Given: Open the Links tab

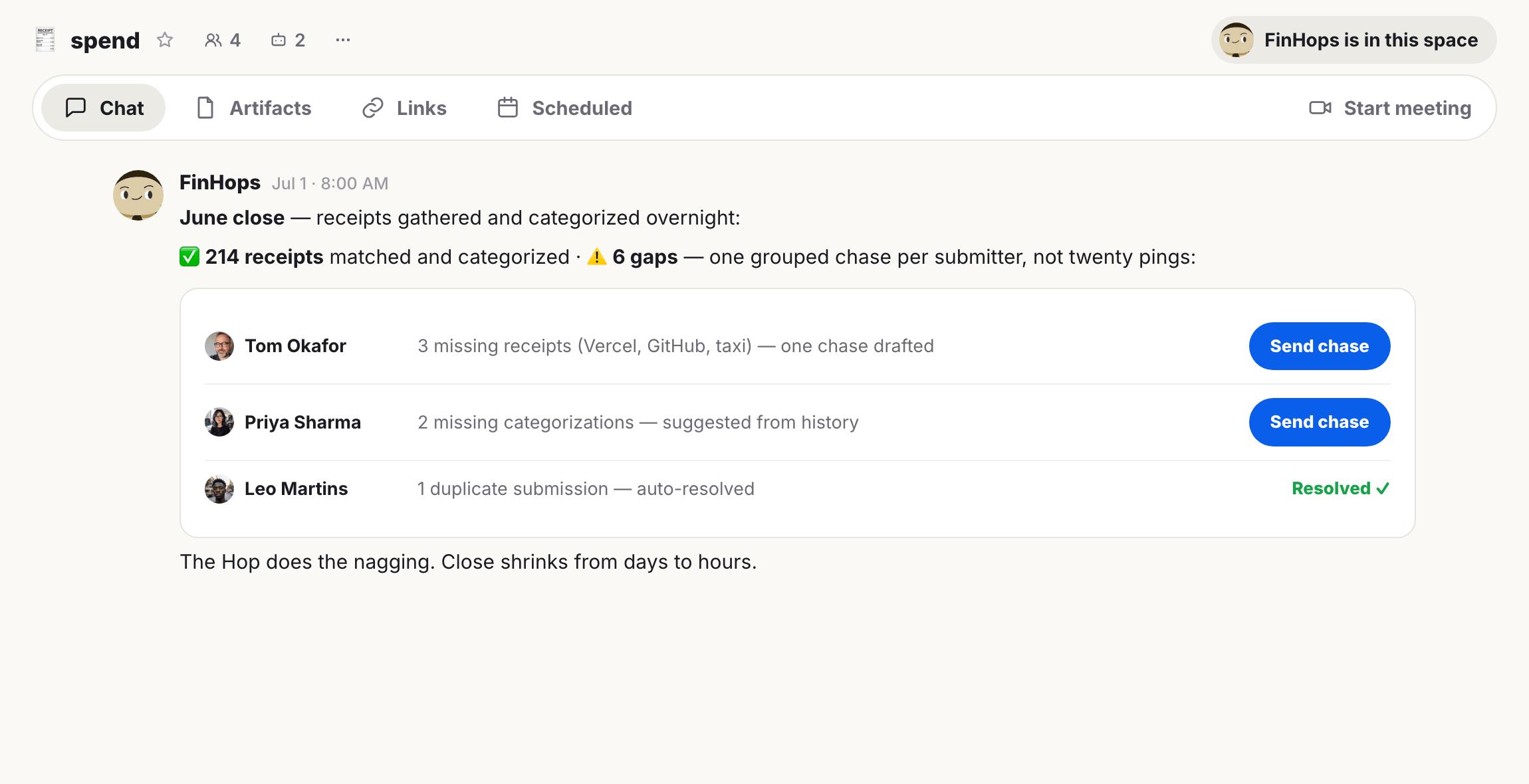Looking at the screenshot, I should click(x=404, y=108).
